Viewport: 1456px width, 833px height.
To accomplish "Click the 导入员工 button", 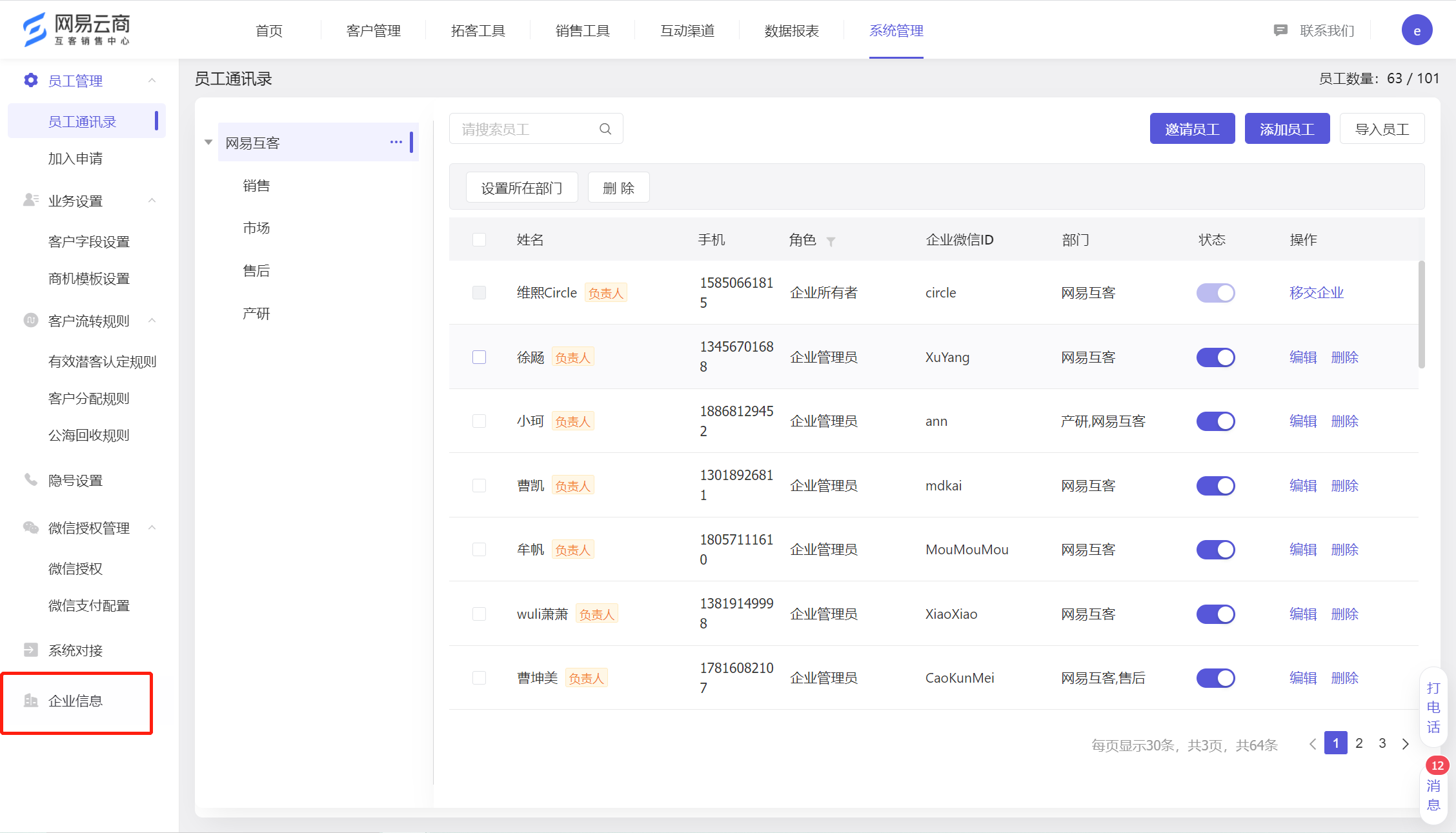I will [x=1382, y=128].
